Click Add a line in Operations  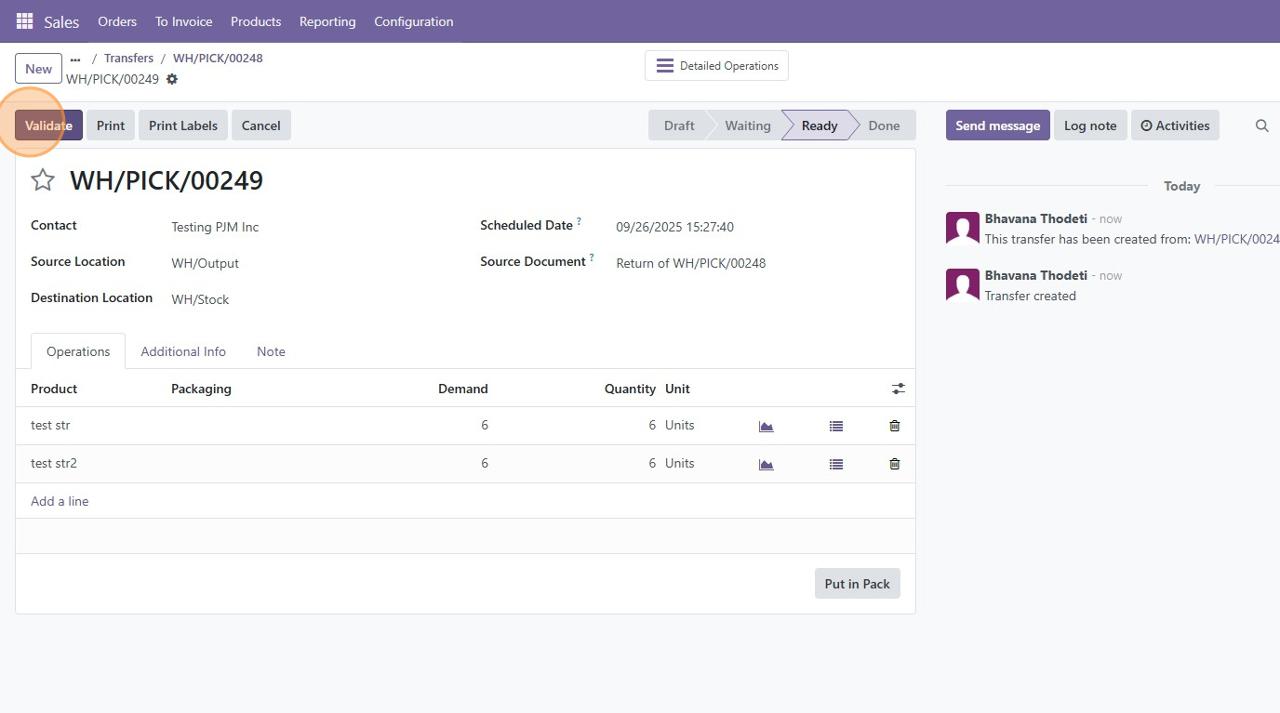[60, 501]
